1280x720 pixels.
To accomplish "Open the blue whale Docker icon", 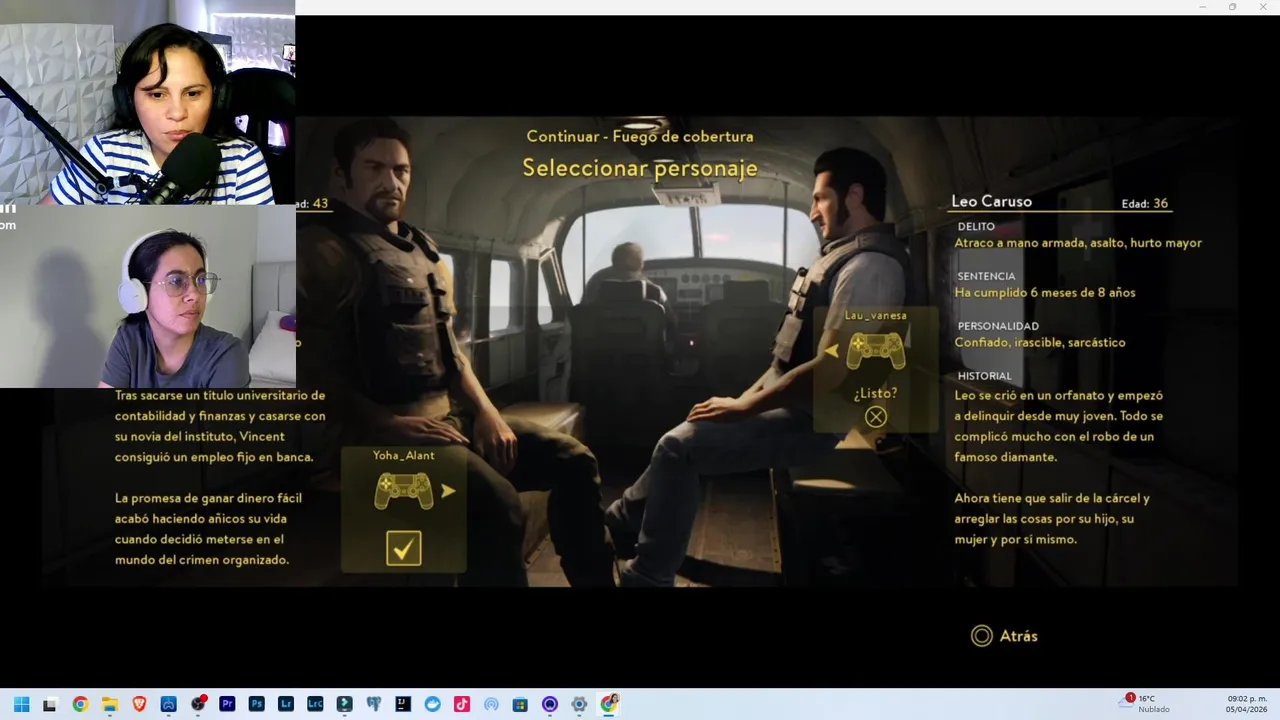I will (432, 704).
